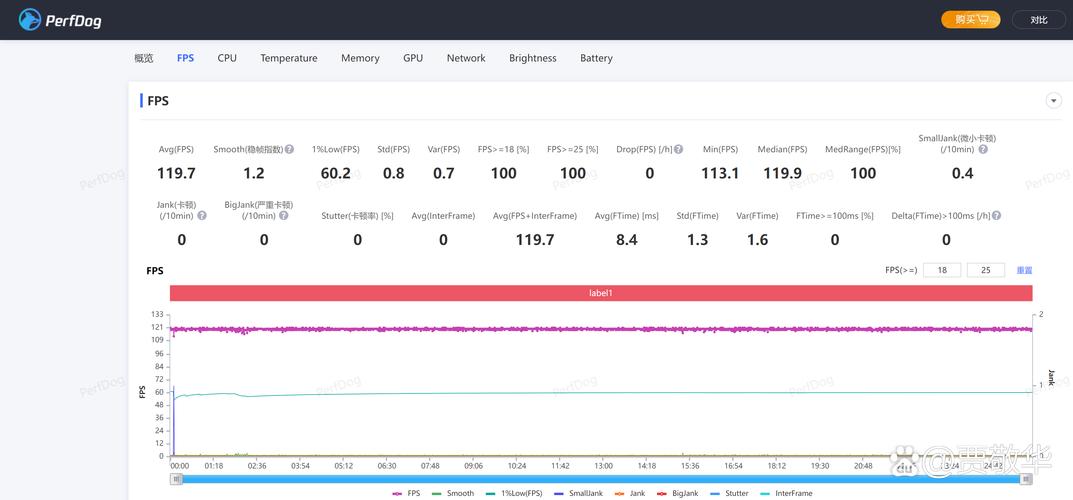Screen dimensions: 1073x500
Task: Click help icon beside Drop(FPS) [/h]
Action: coord(678,149)
